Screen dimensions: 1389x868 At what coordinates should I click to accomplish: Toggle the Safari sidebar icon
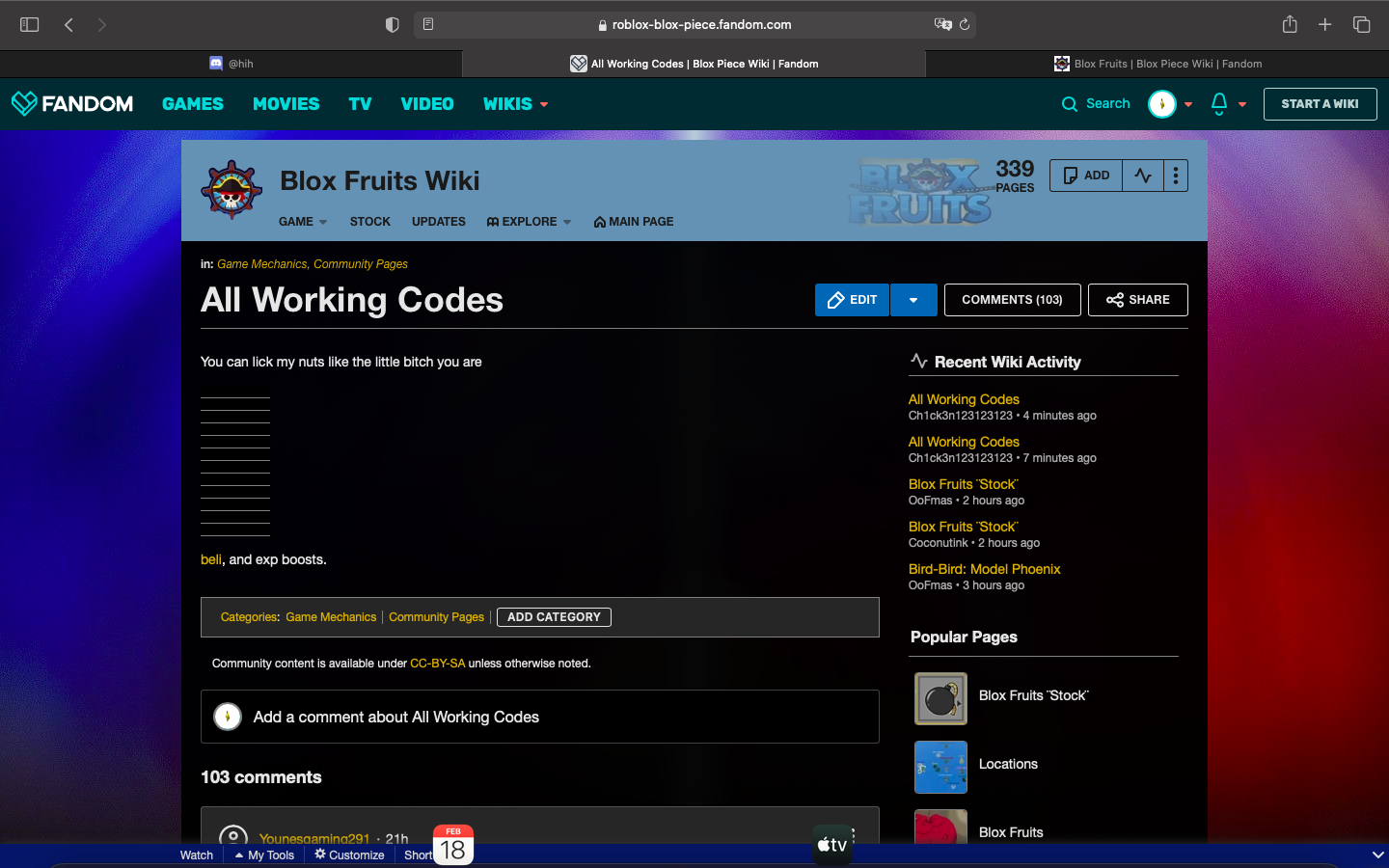click(x=29, y=25)
